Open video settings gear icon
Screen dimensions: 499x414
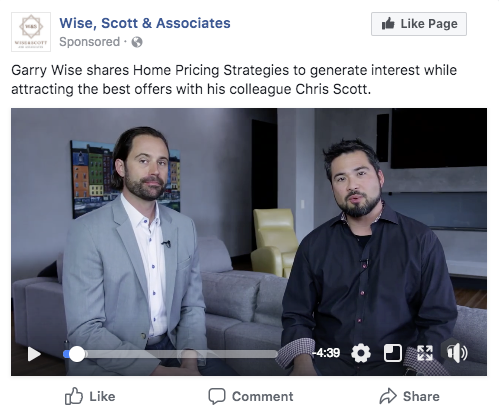click(x=361, y=353)
